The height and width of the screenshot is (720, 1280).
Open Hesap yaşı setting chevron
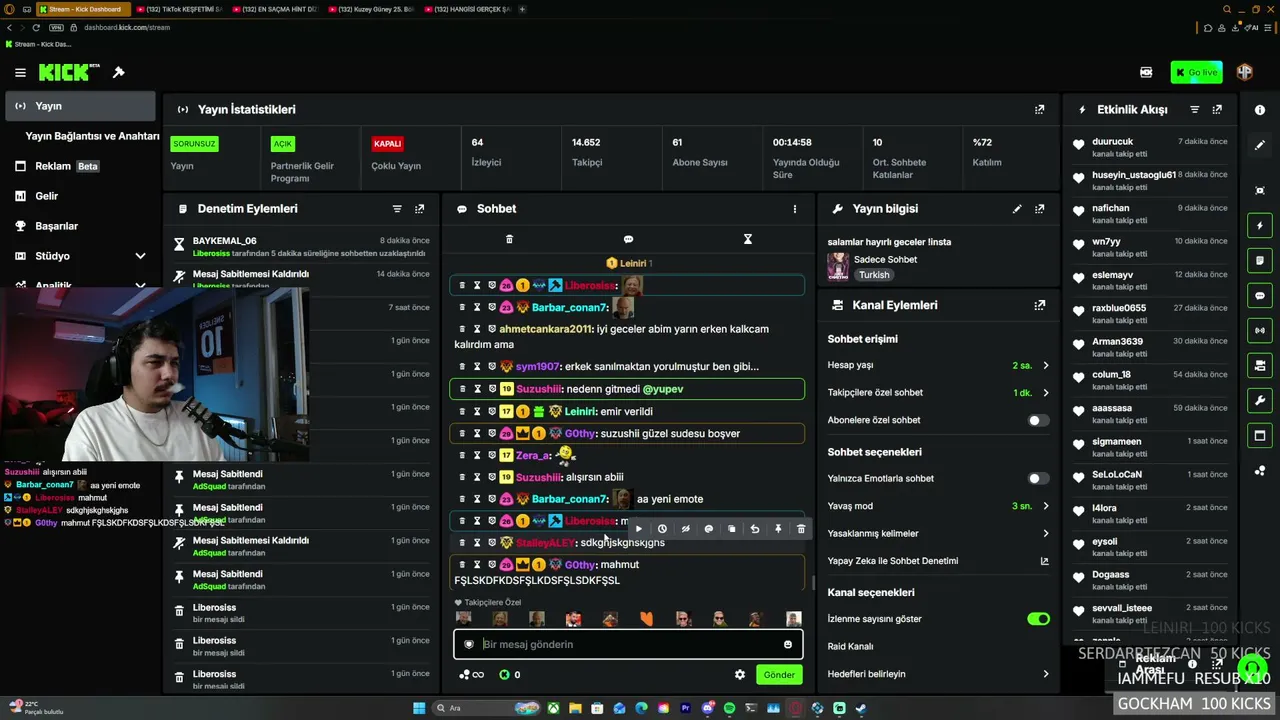click(1046, 366)
